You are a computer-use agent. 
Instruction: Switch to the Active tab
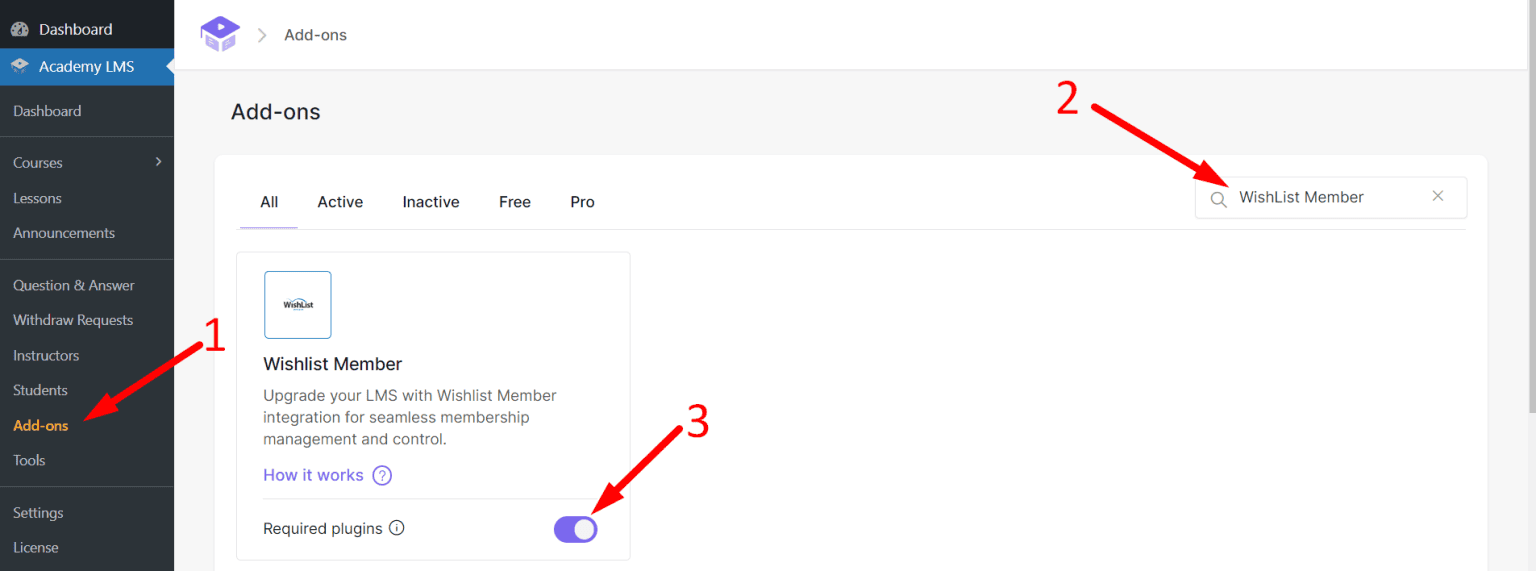[340, 202]
